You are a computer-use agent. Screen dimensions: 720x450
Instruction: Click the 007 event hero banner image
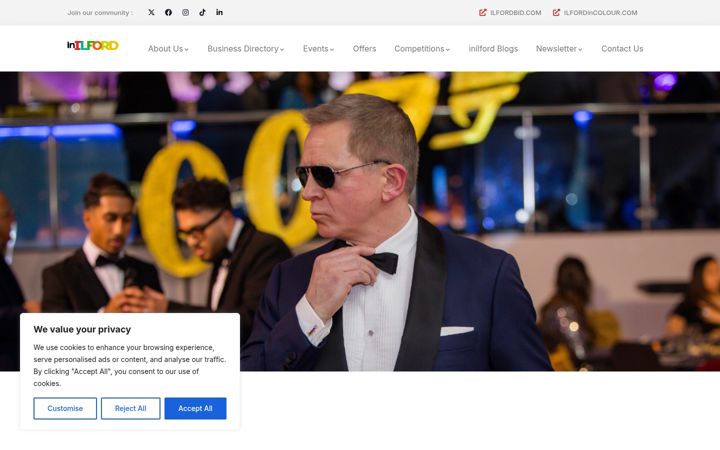pyautogui.click(x=360, y=221)
